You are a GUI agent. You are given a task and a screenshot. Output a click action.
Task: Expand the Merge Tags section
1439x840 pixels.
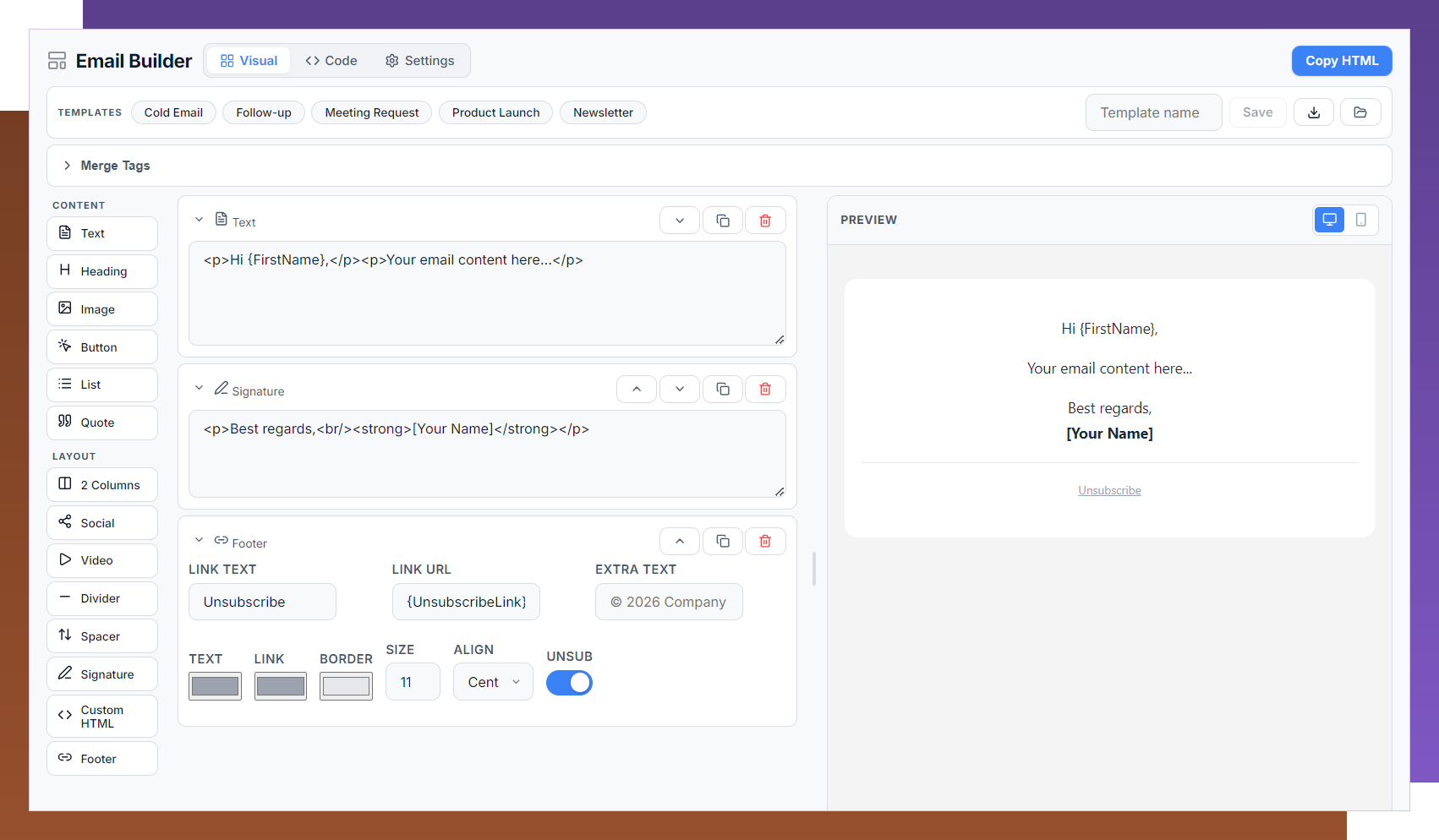[105, 165]
